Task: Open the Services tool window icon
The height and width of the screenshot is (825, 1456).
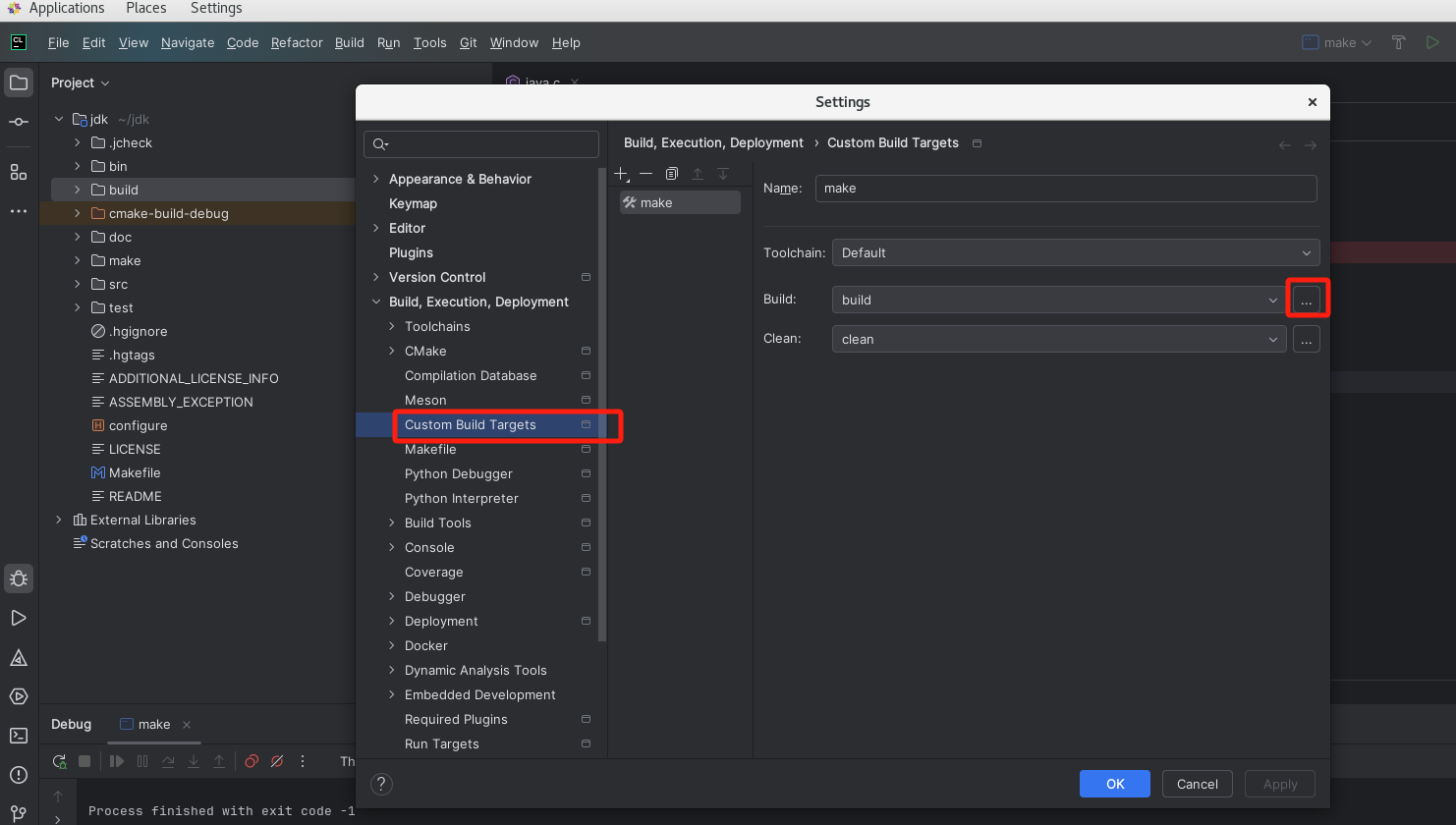Action: tap(19, 696)
